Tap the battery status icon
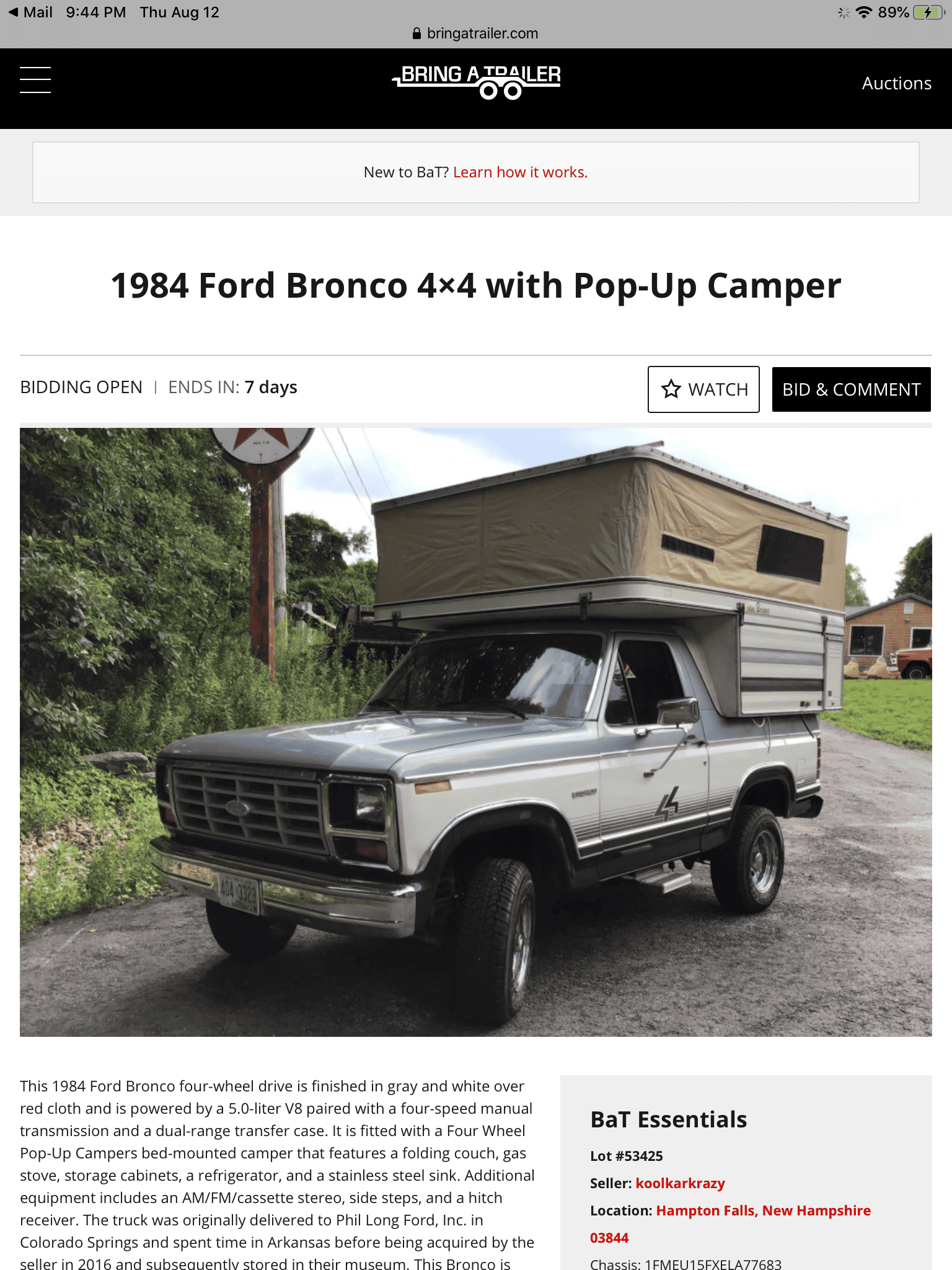The image size is (952, 1270). tap(928, 12)
